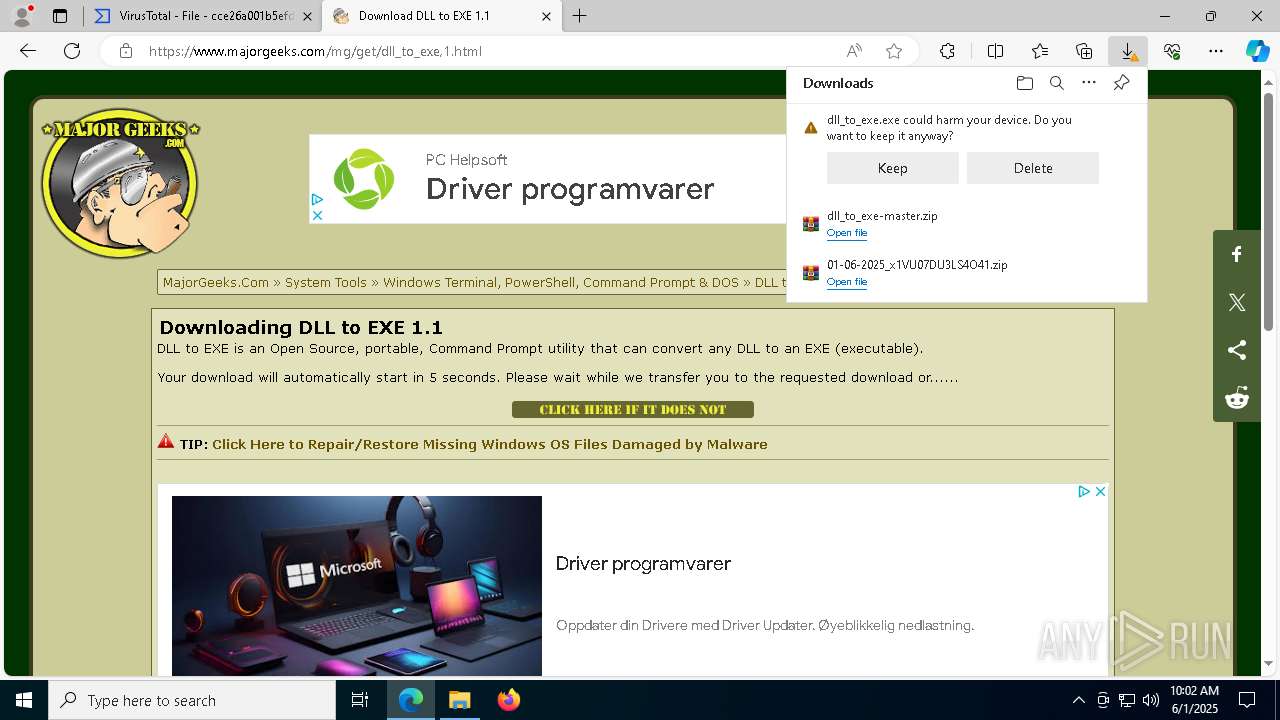Screen dimensions: 1280x720
Task: Share page on Reddit
Action: coord(1237,398)
